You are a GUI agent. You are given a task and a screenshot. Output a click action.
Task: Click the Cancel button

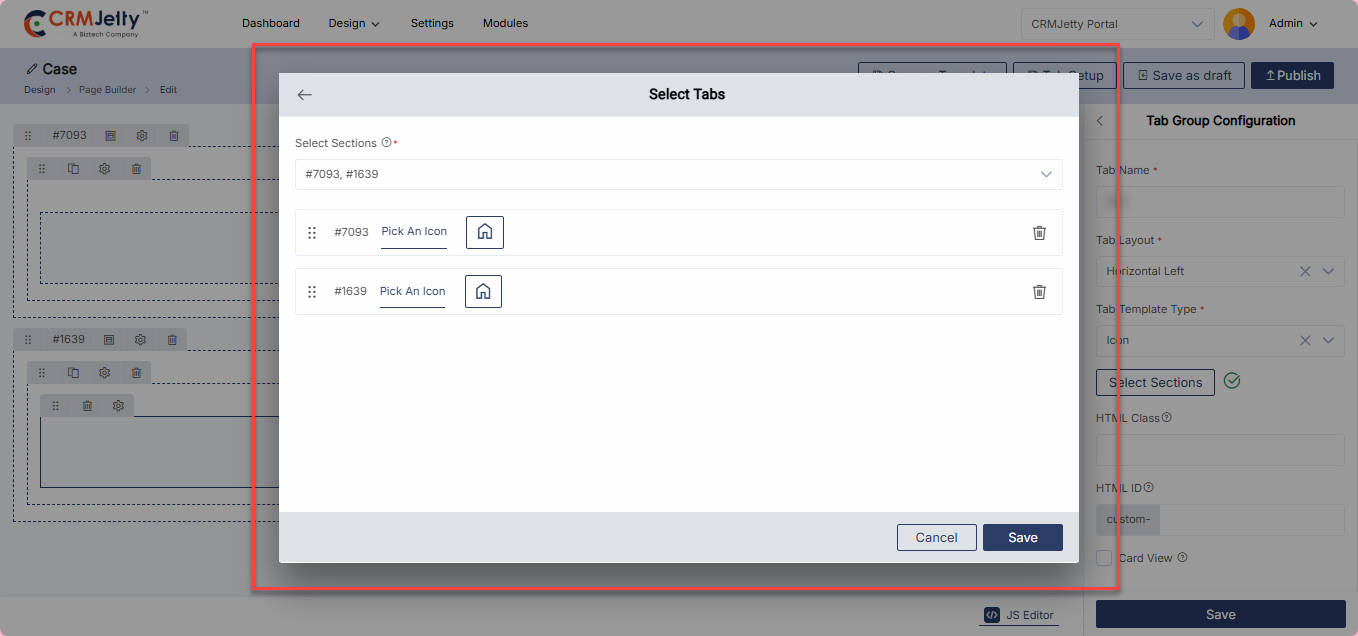coord(936,537)
